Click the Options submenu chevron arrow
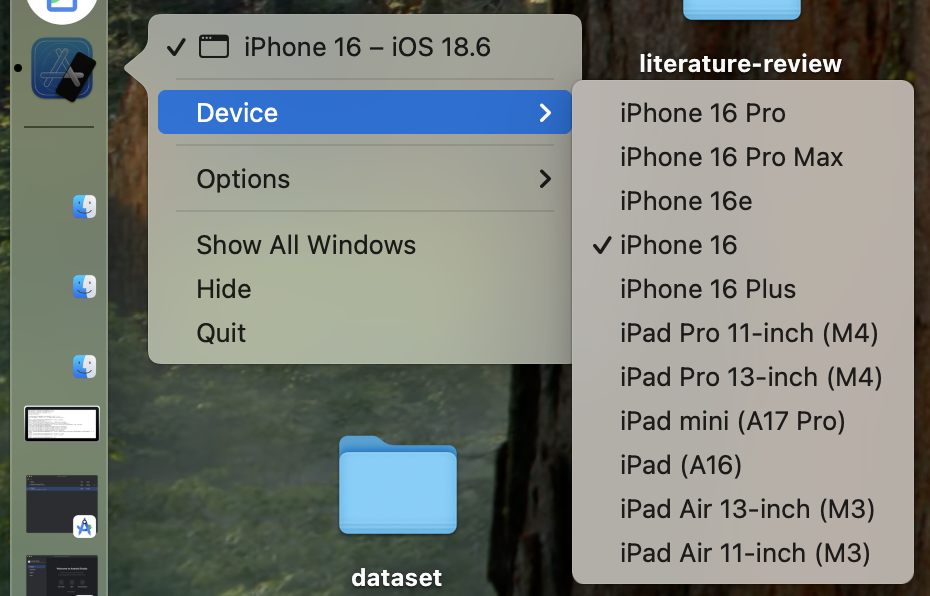This screenshot has height=596, width=930. click(x=545, y=179)
